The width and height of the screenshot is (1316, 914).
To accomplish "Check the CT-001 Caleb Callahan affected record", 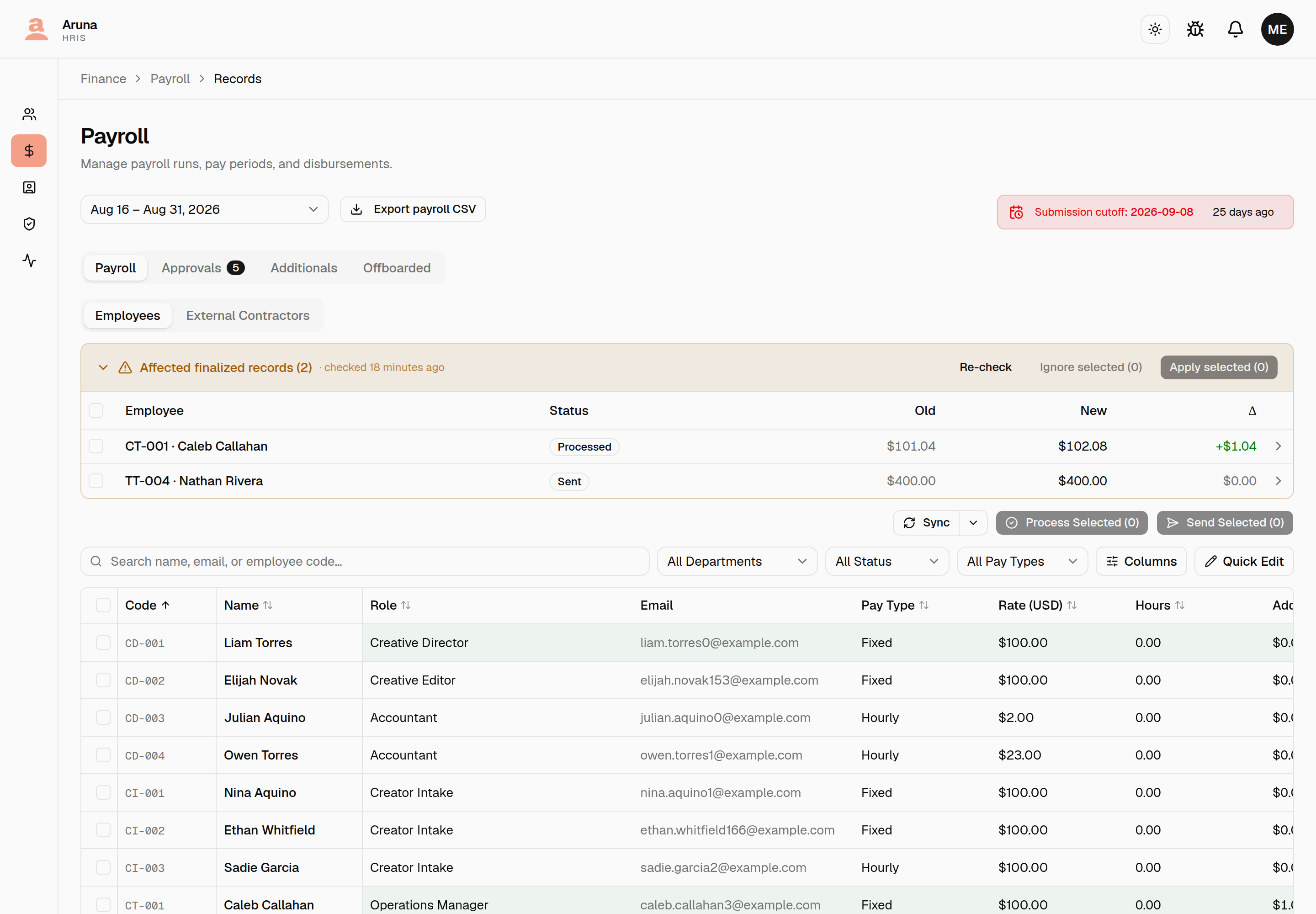I will [96, 446].
